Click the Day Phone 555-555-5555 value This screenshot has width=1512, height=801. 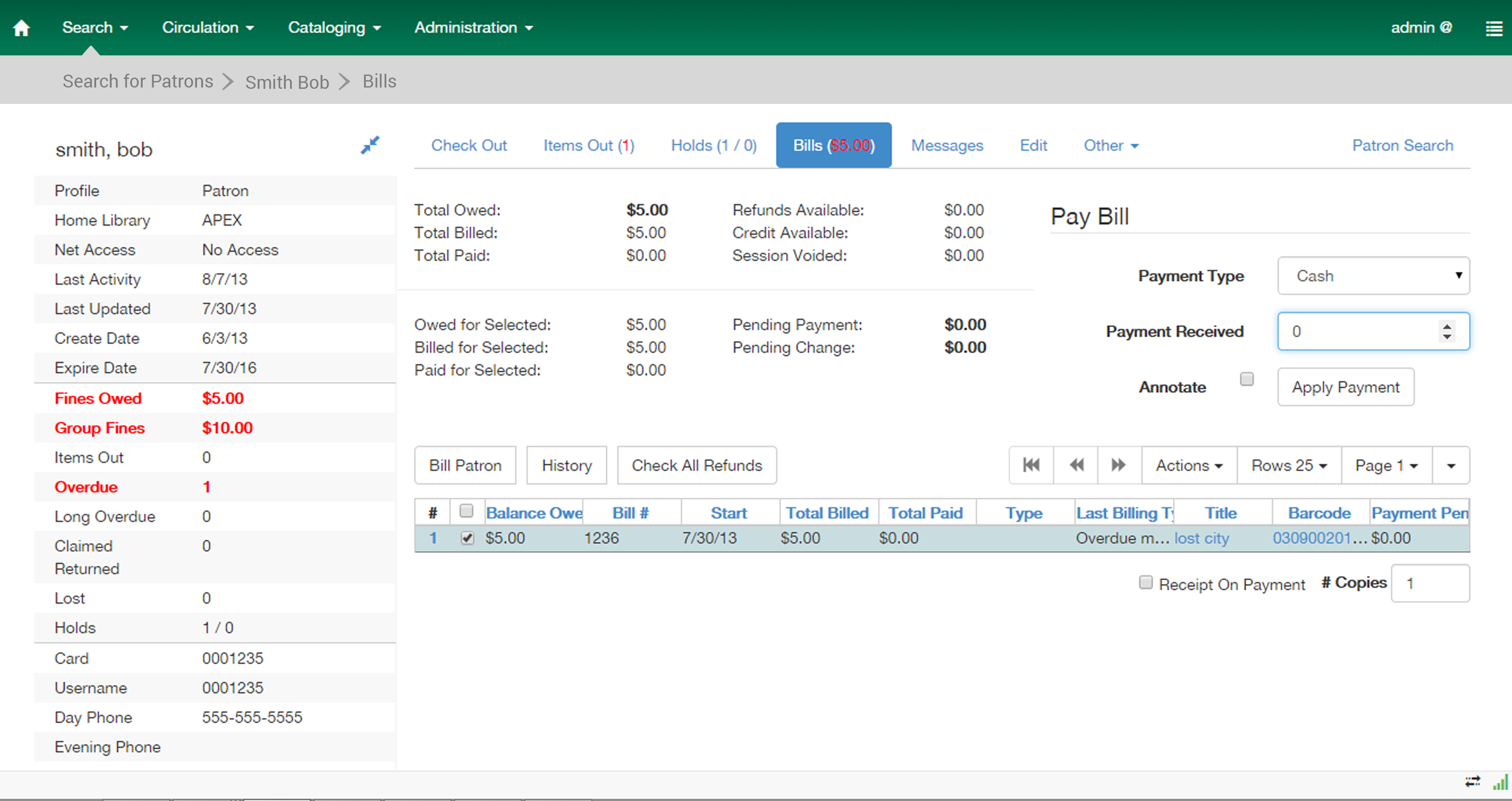point(252,717)
